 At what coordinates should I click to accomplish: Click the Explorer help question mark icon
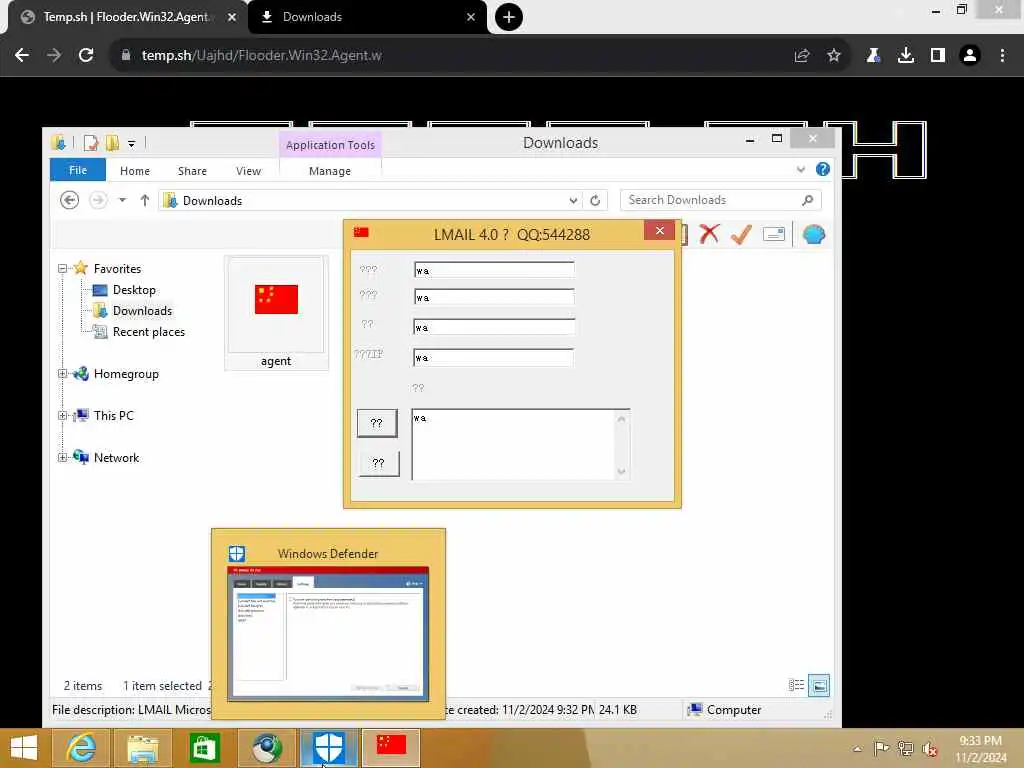[x=823, y=170]
